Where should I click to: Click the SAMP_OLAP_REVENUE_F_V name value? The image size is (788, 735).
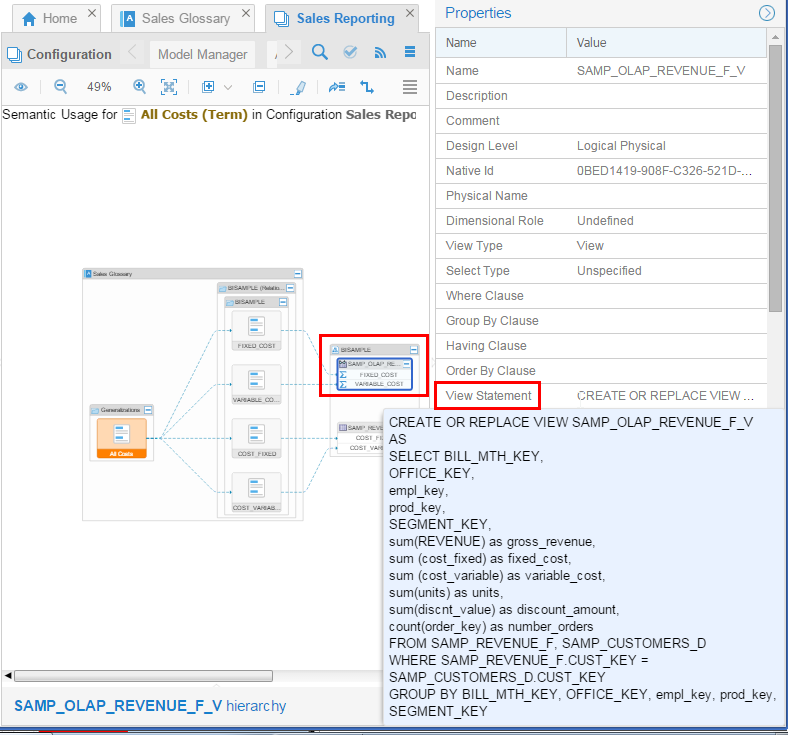[x=660, y=71]
